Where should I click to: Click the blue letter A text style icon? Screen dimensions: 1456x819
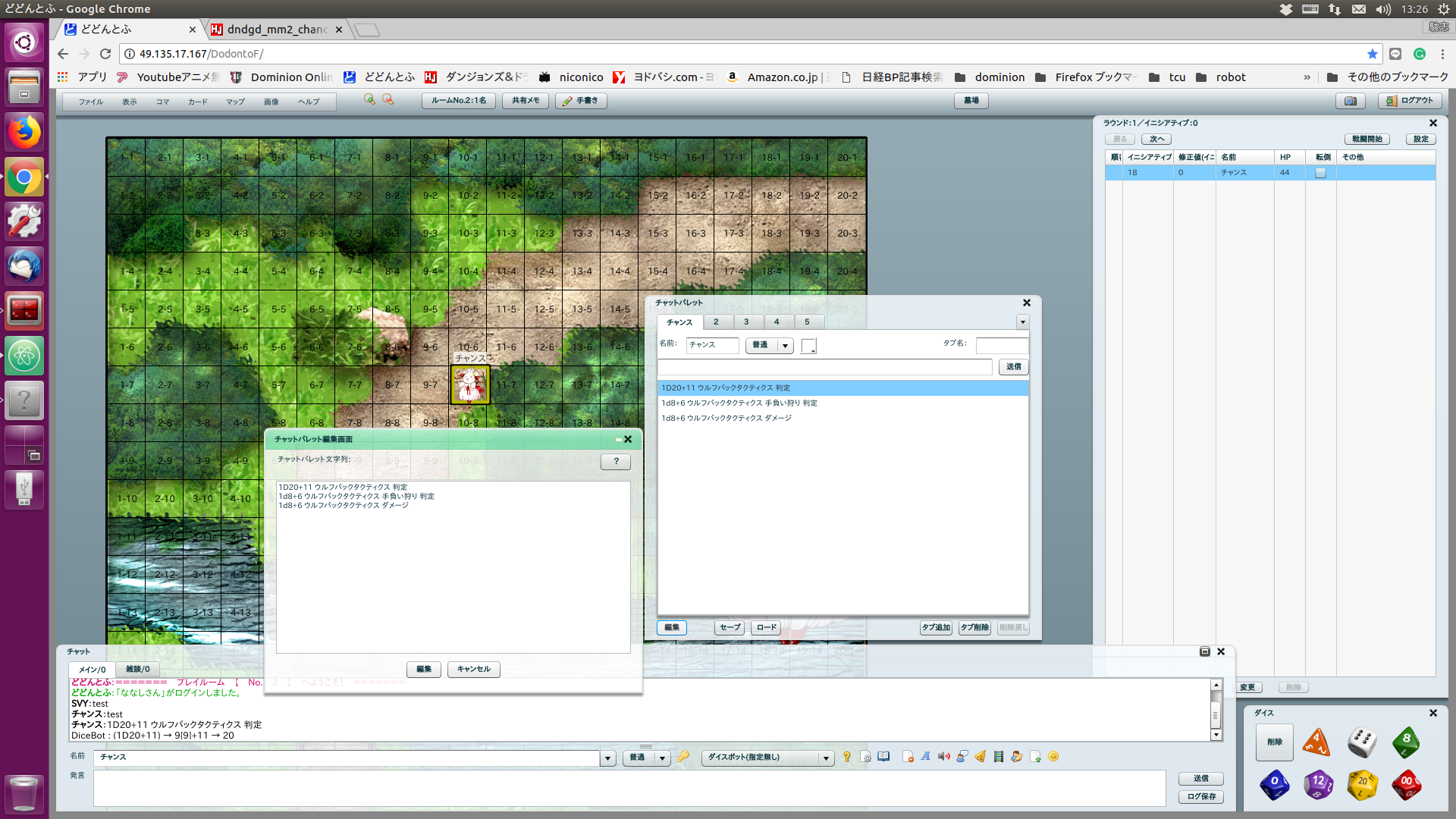(x=926, y=757)
